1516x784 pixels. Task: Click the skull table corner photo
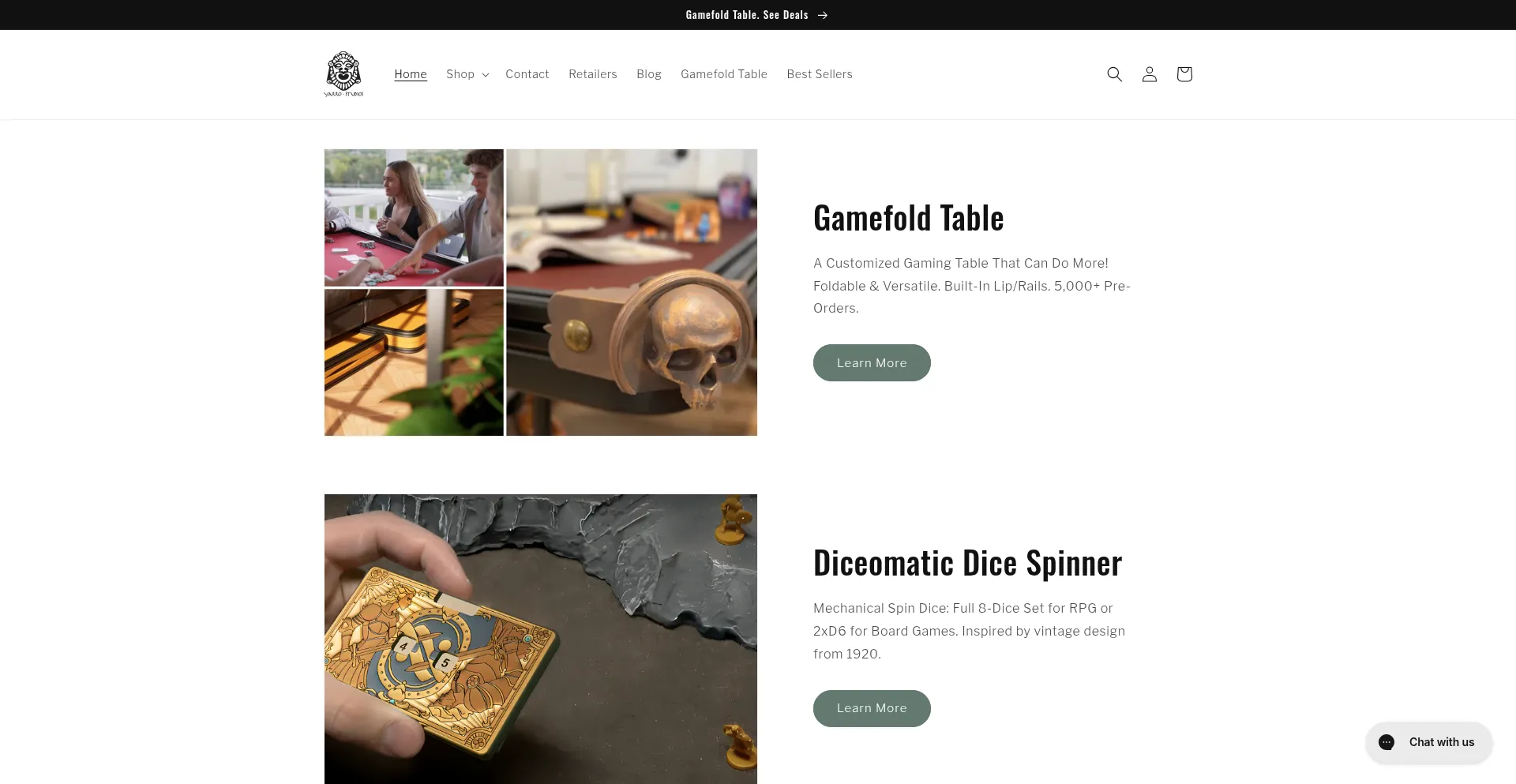[632, 292]
